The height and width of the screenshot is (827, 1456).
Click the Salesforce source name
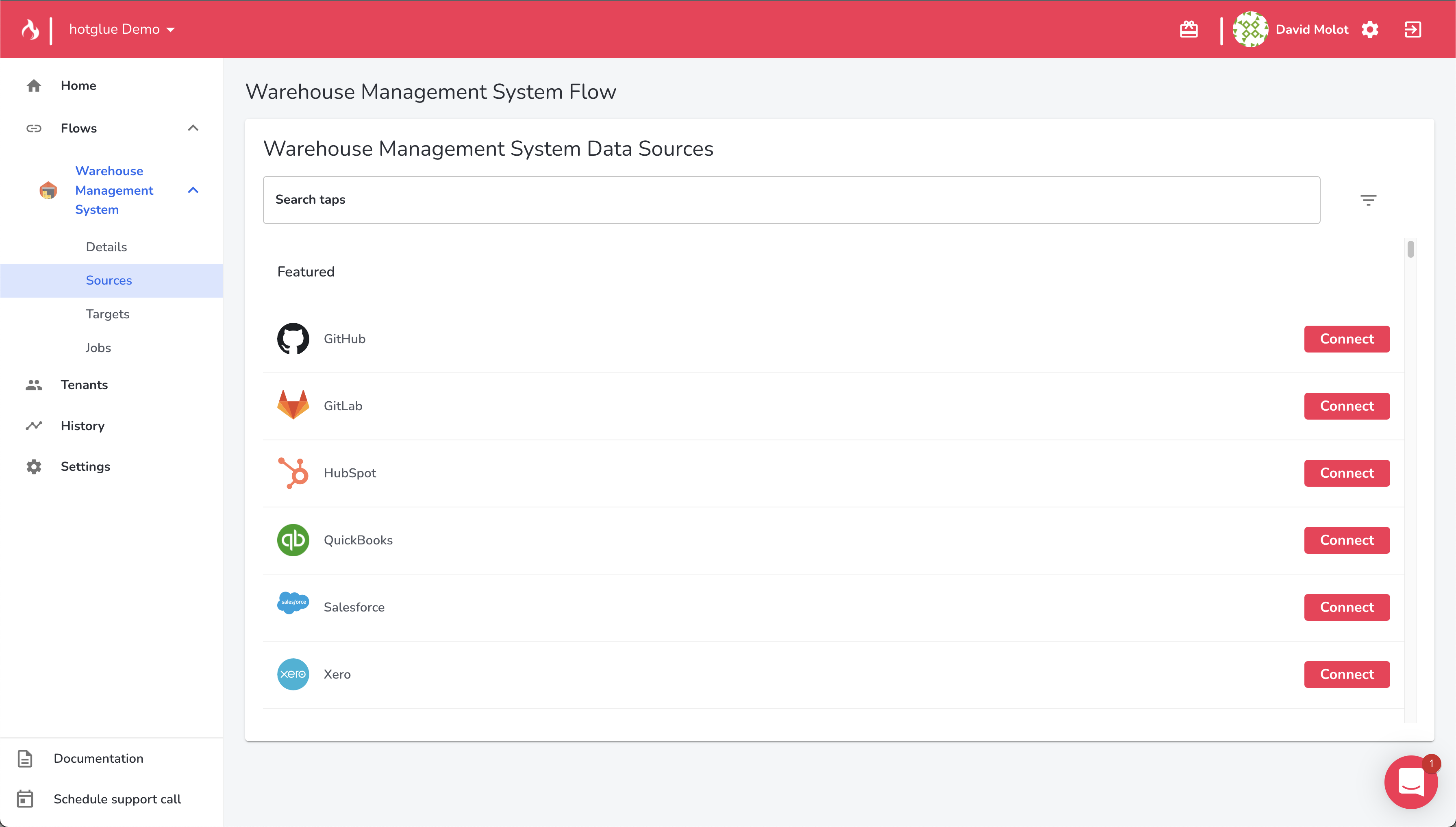coord(354,607)
